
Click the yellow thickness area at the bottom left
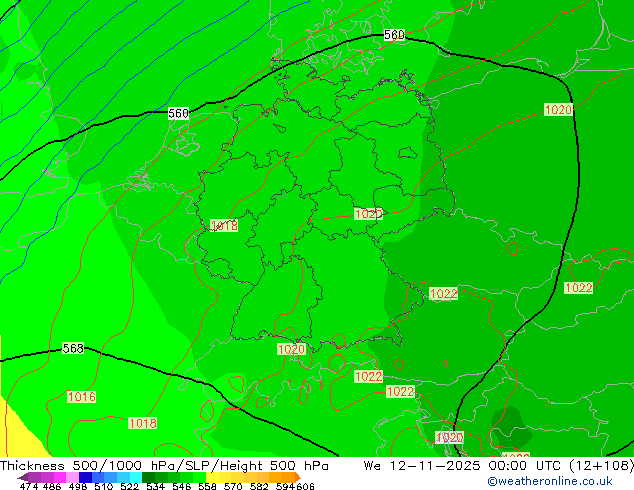[x=16, y=437]
